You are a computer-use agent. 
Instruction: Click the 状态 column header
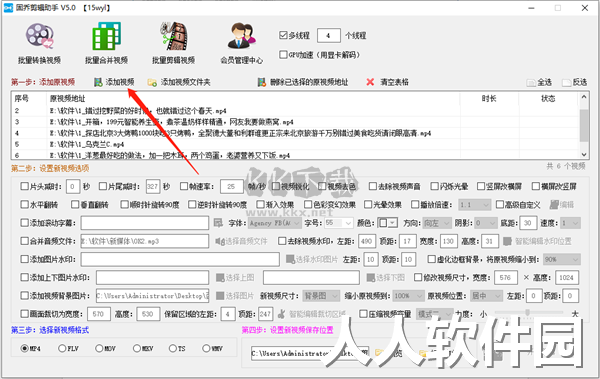pyautogui.click(x=548, y=98)
